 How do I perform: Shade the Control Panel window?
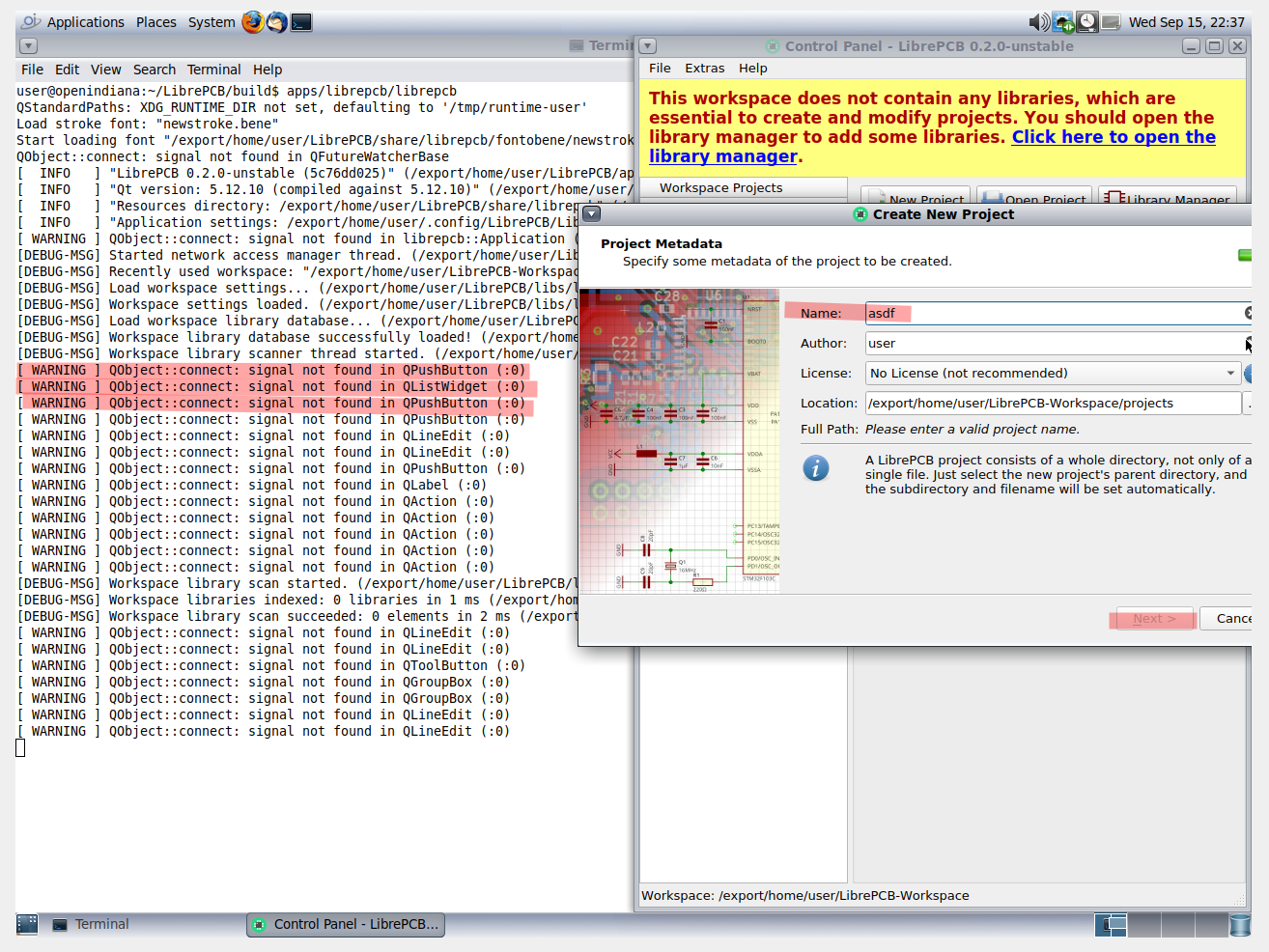[647, 45]
